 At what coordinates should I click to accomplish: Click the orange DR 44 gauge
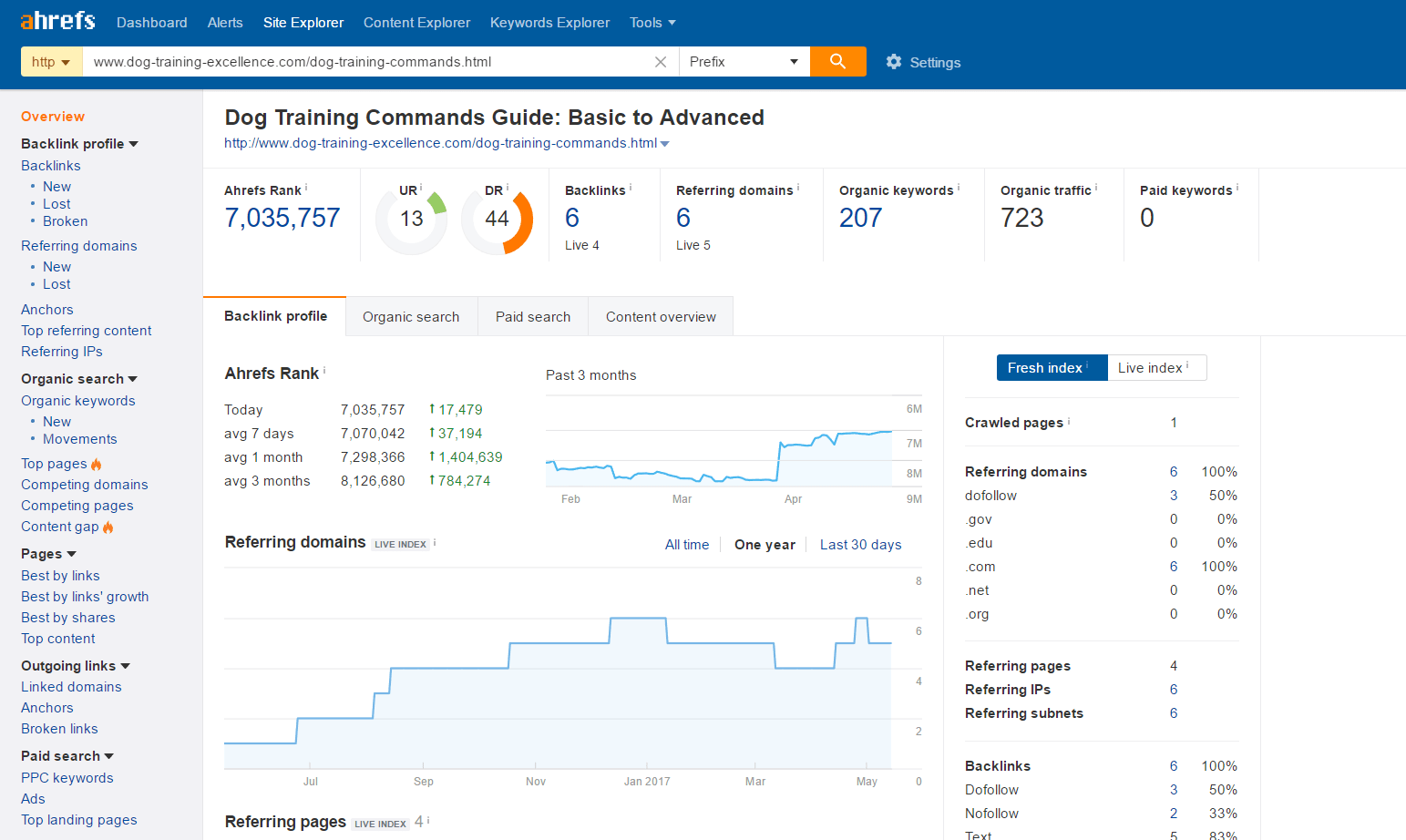click(x=497, y=219)
